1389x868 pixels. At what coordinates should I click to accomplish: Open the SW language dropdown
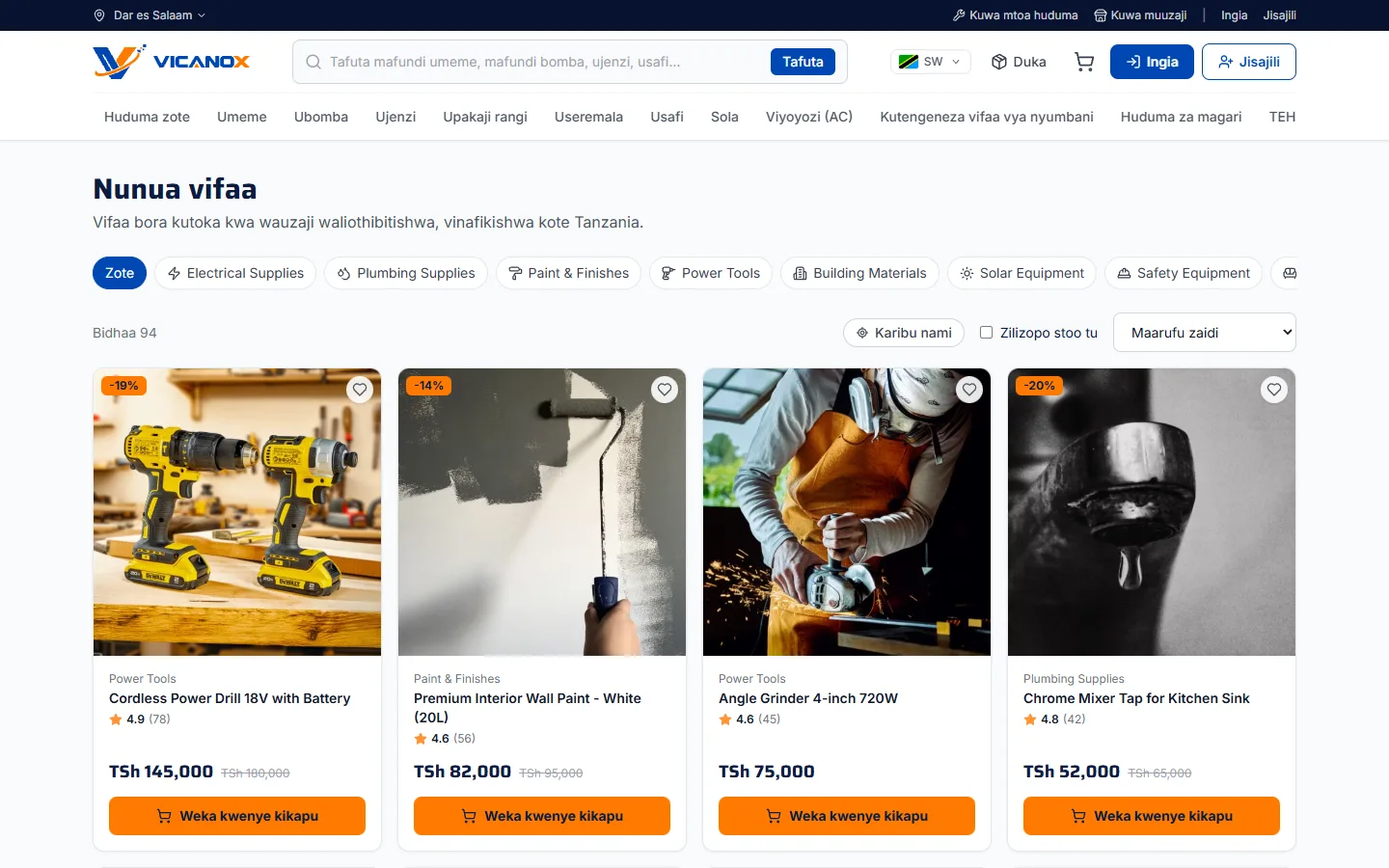pyautogui.click(x=930, y=62)
